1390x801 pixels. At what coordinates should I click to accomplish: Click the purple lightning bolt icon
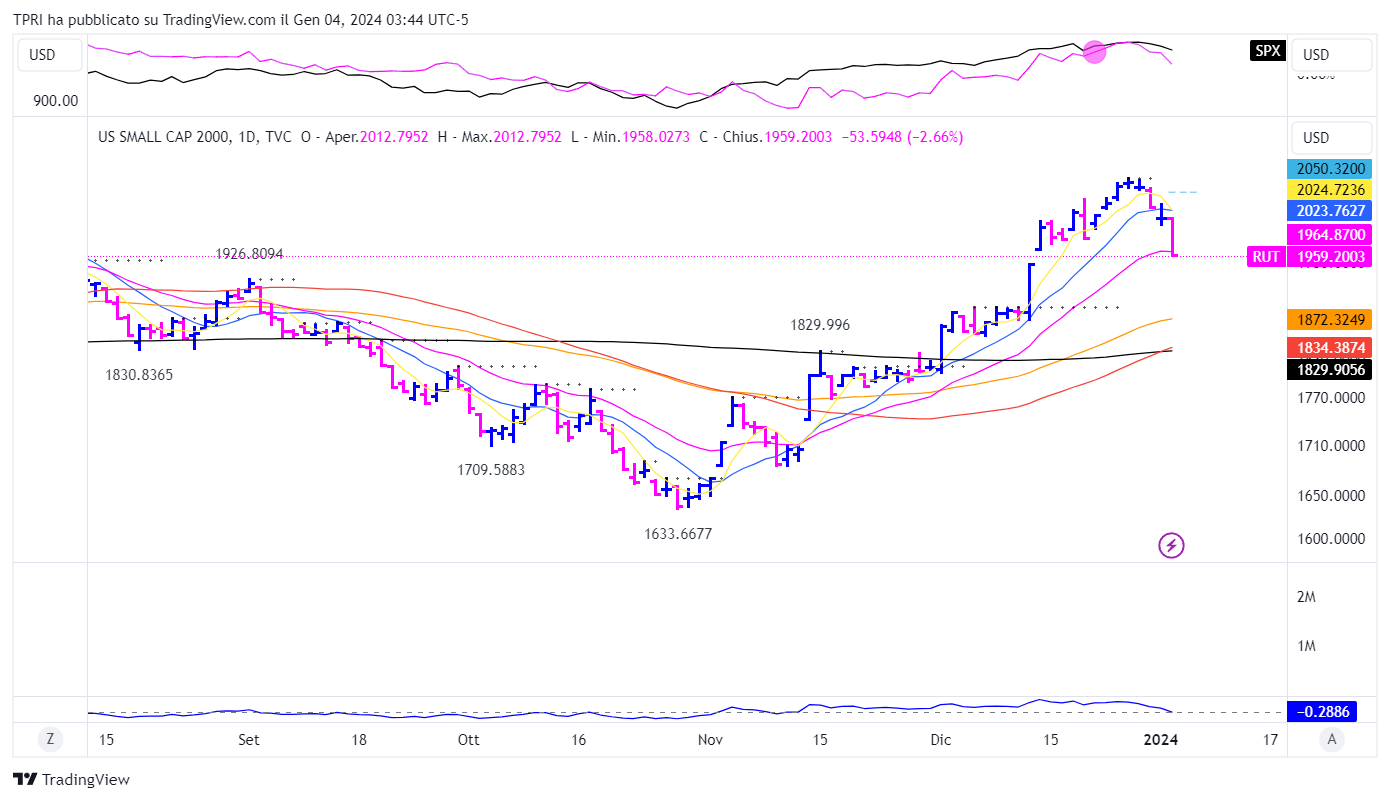[1171, 545]
